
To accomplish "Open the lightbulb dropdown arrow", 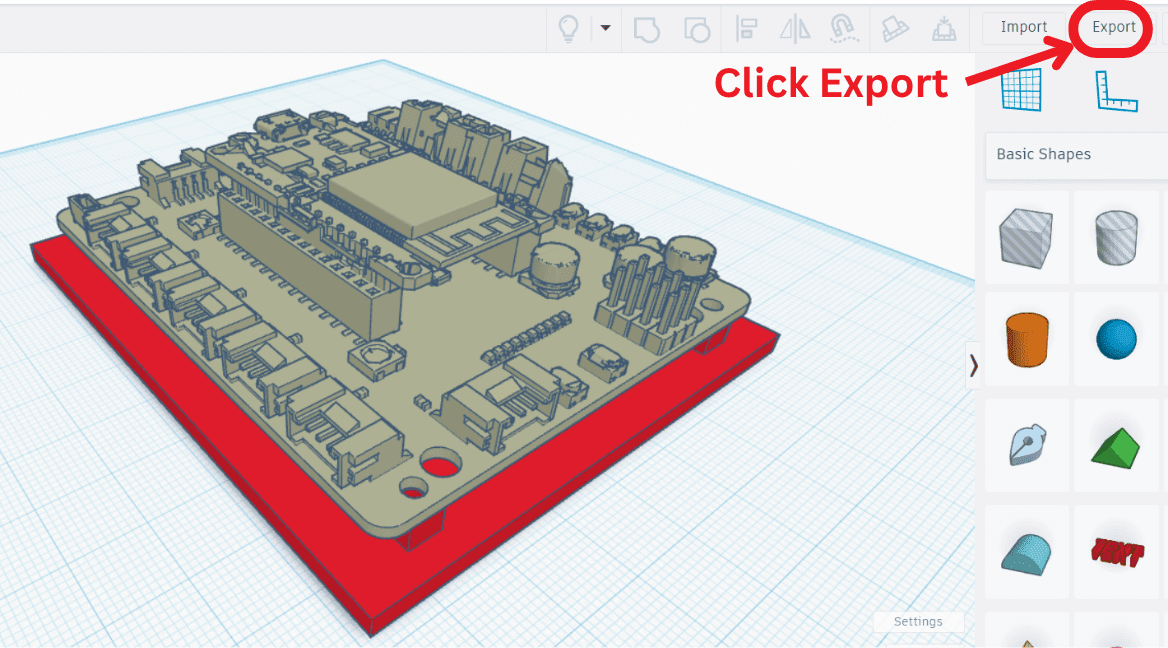I will pos(605,29).
